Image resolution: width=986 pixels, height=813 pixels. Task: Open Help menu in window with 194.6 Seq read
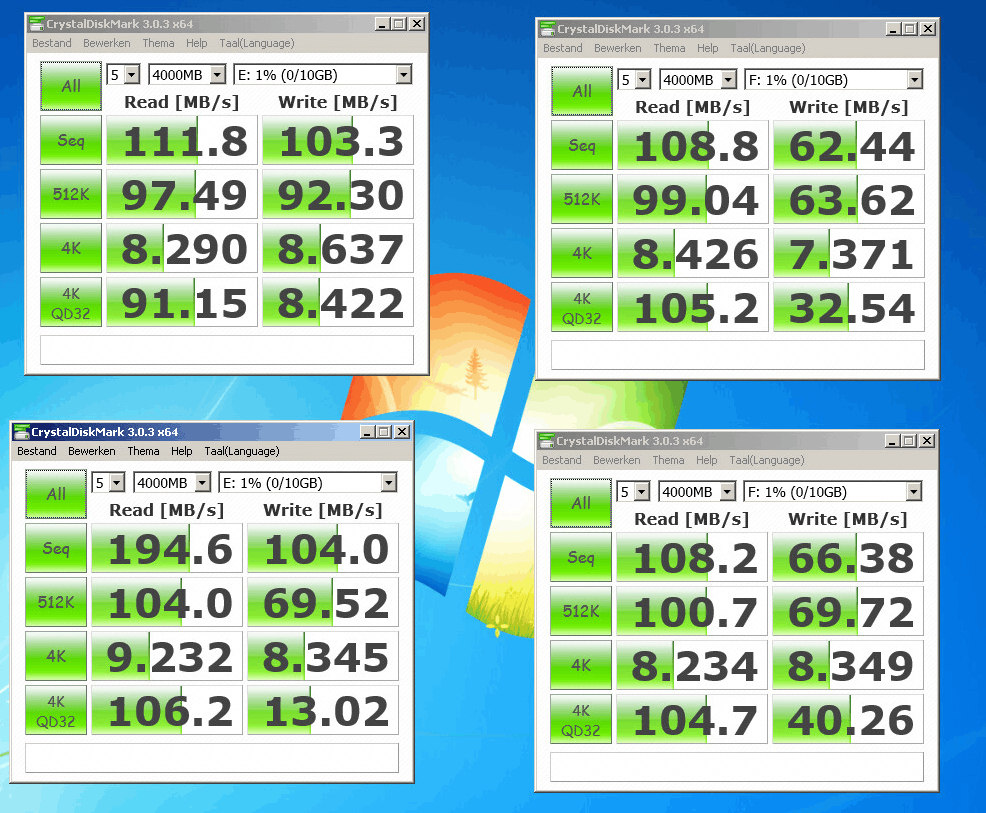[x=182, y=451]
